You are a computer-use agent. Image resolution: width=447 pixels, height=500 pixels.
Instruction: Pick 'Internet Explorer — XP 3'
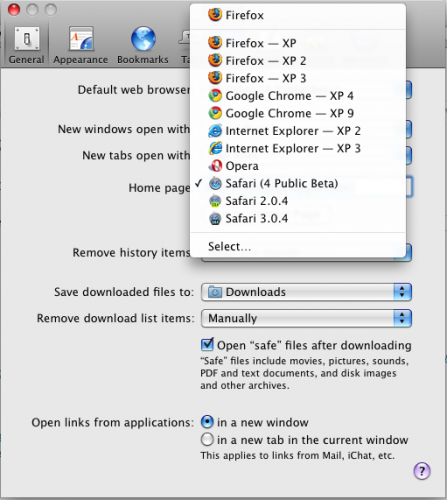point(298,148)
